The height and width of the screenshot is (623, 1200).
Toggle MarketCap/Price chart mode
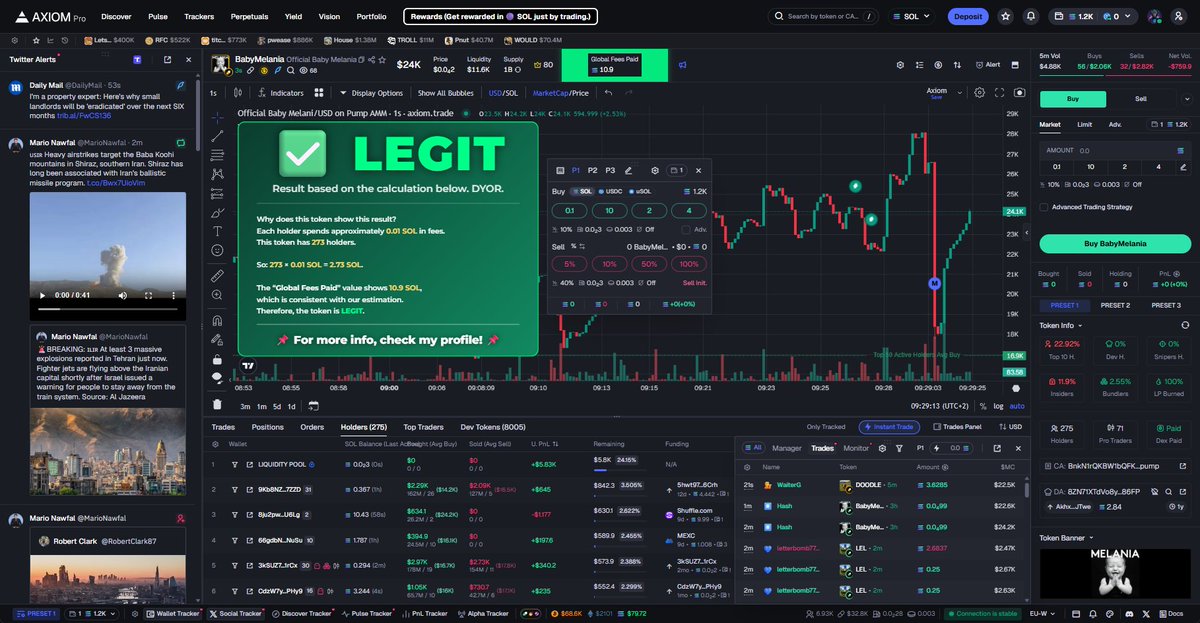tap(561, 93)
